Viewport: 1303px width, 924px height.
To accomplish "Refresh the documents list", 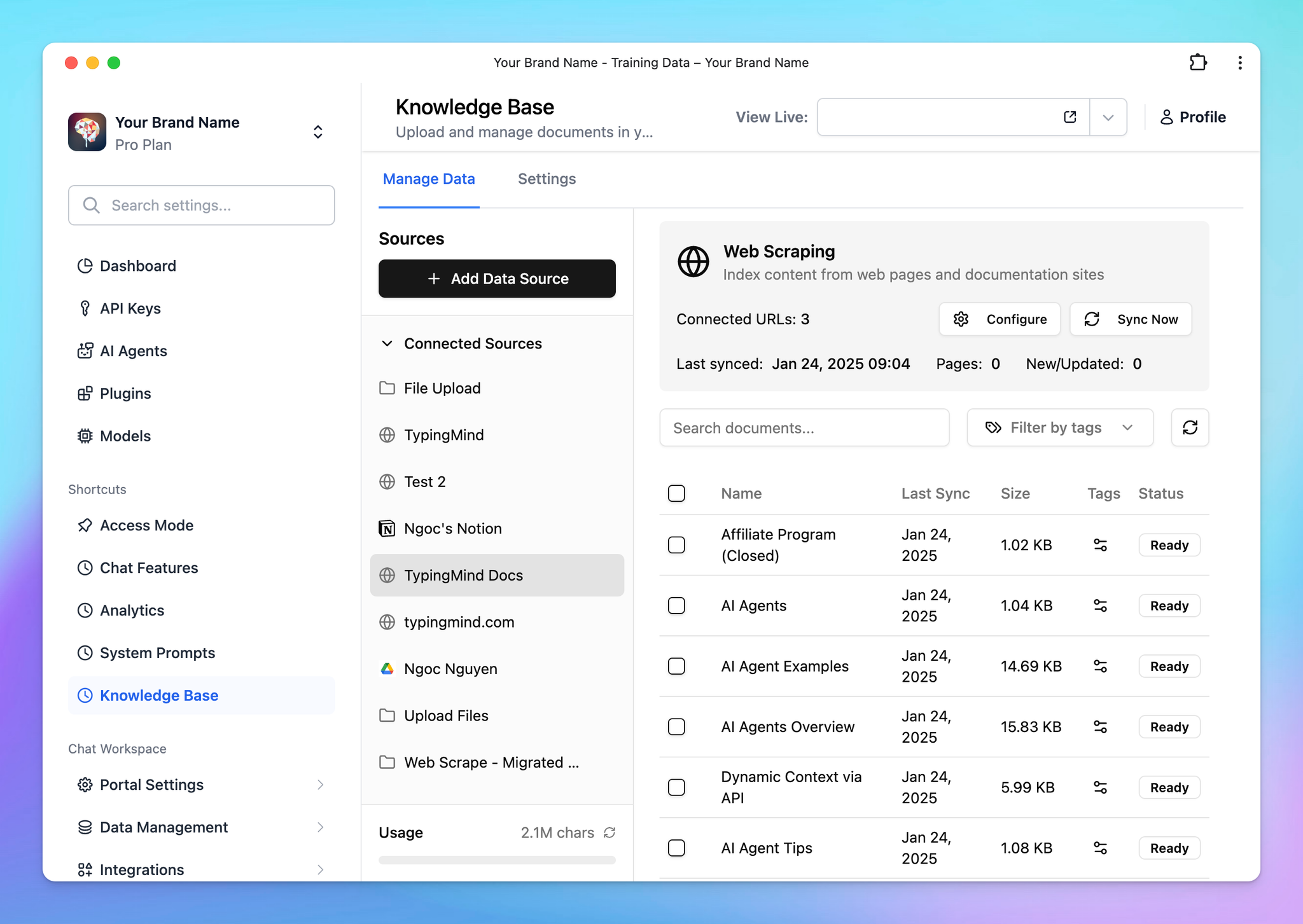I will click(1190, 427).
